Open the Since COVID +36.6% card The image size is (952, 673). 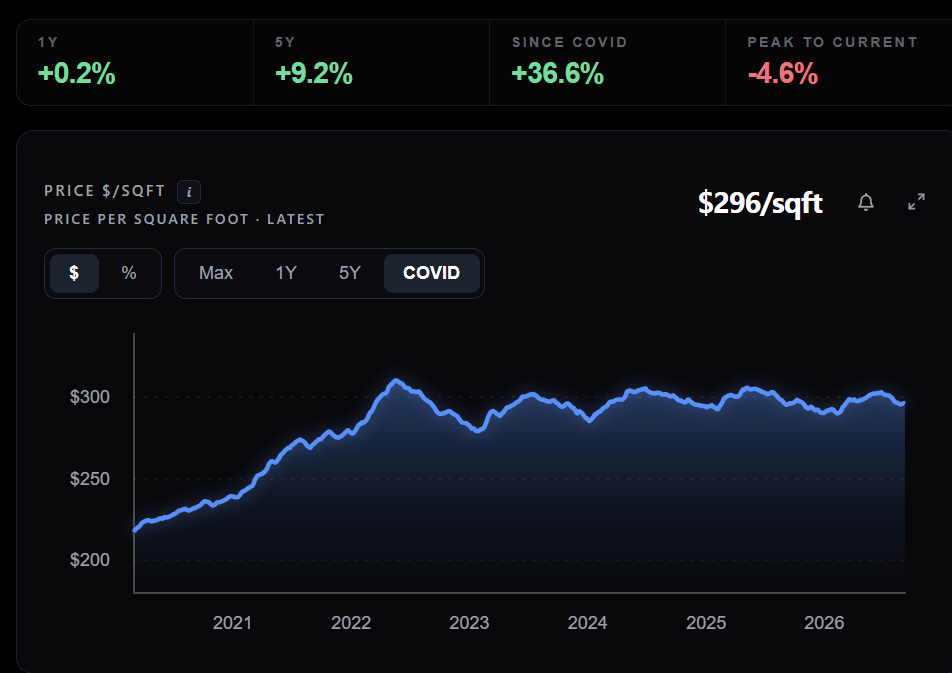tap(608, 63)
